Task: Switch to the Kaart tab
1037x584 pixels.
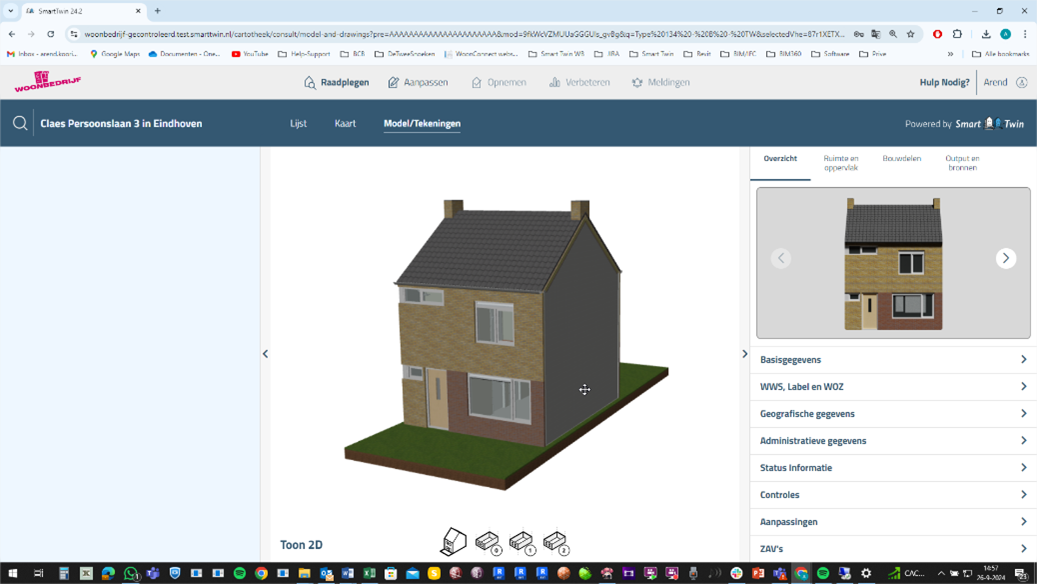Action: tap(345, 124)
